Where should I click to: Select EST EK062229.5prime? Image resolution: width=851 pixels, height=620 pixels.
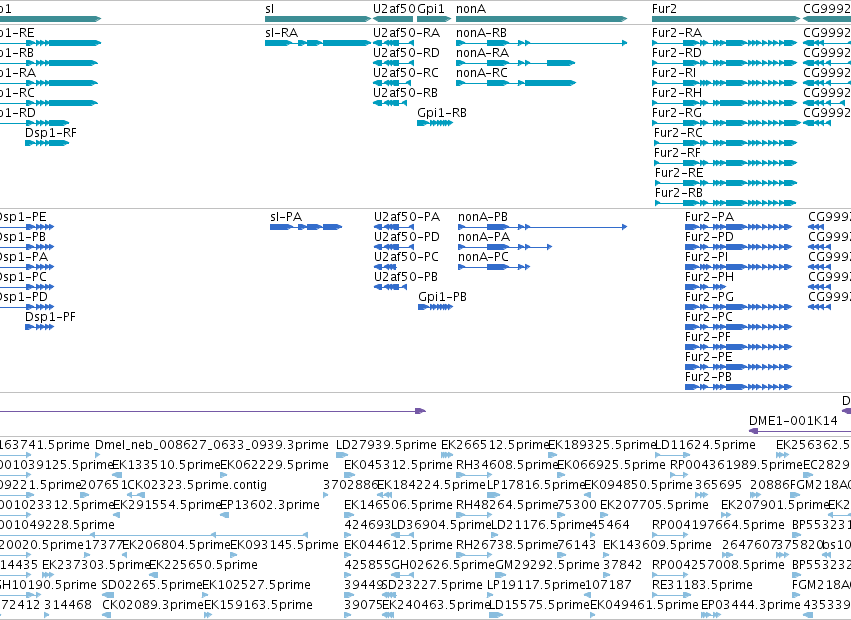coord(274,465)
